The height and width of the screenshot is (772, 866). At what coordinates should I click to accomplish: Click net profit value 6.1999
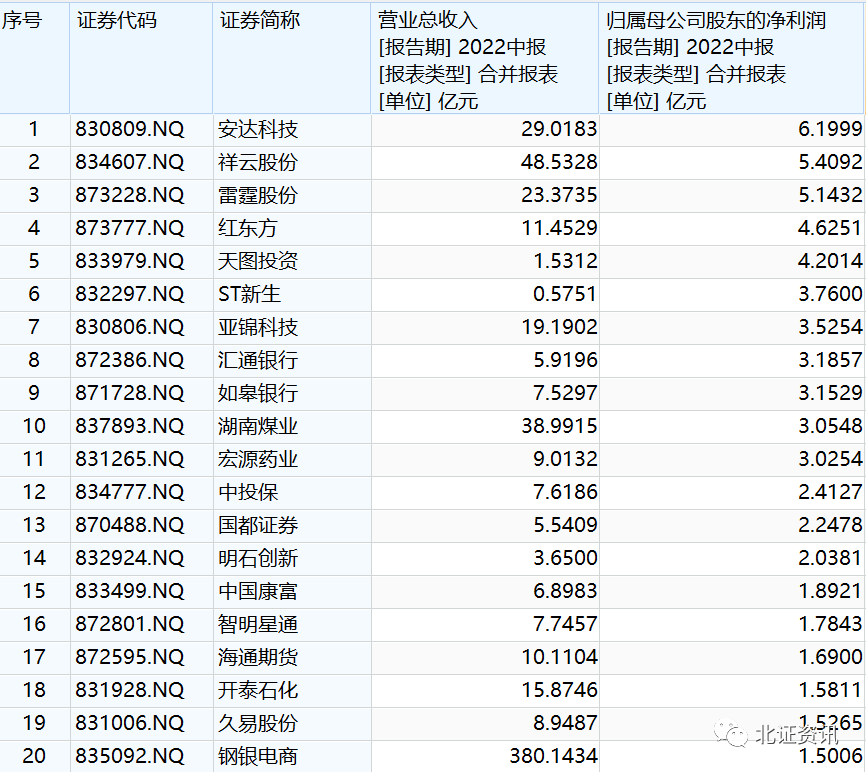tap(830, 129)
